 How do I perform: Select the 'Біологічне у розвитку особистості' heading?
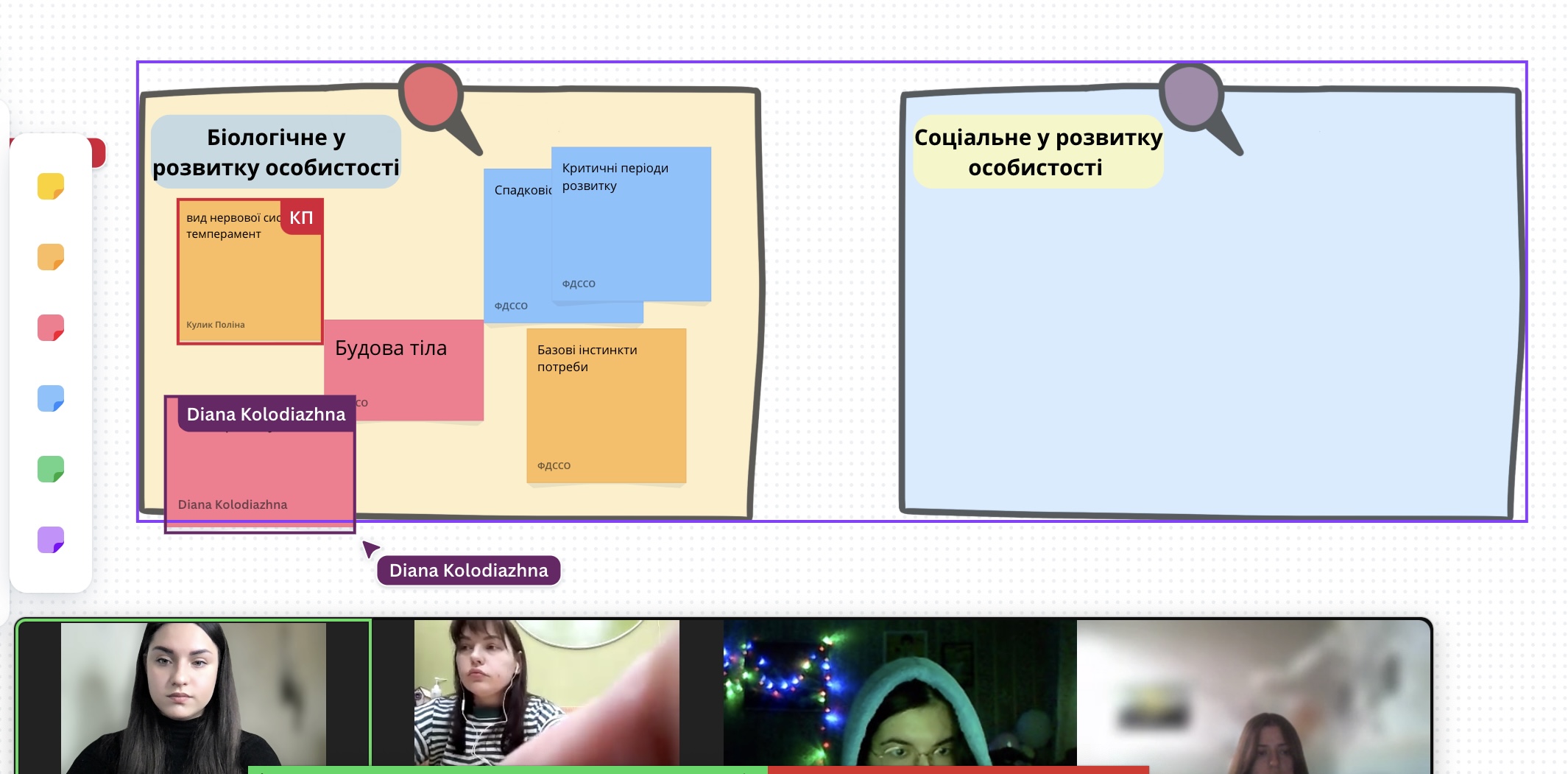[x=276, y=152]
